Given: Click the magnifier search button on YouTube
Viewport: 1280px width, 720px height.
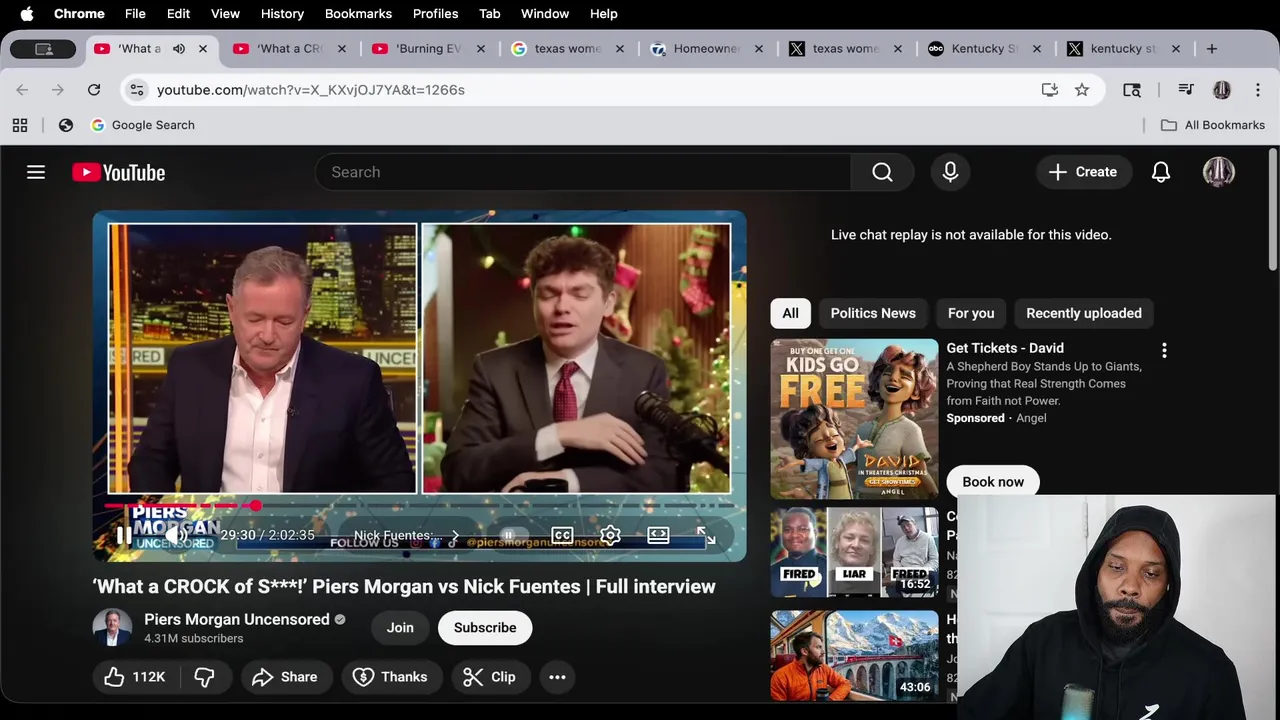Looking at the screenshot, I should [882, 172].
